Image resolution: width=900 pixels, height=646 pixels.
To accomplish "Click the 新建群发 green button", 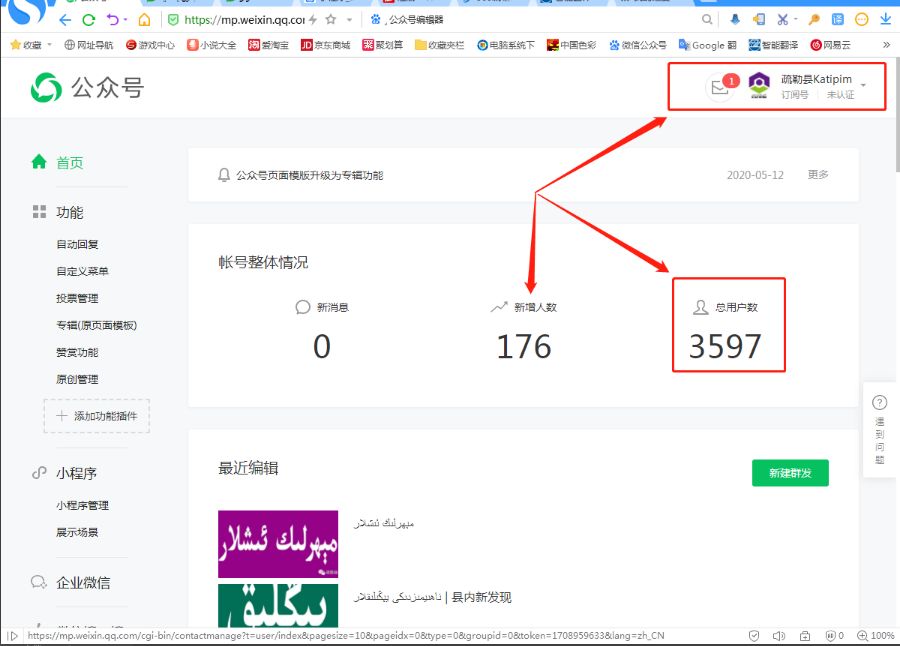I will [790, 472].
